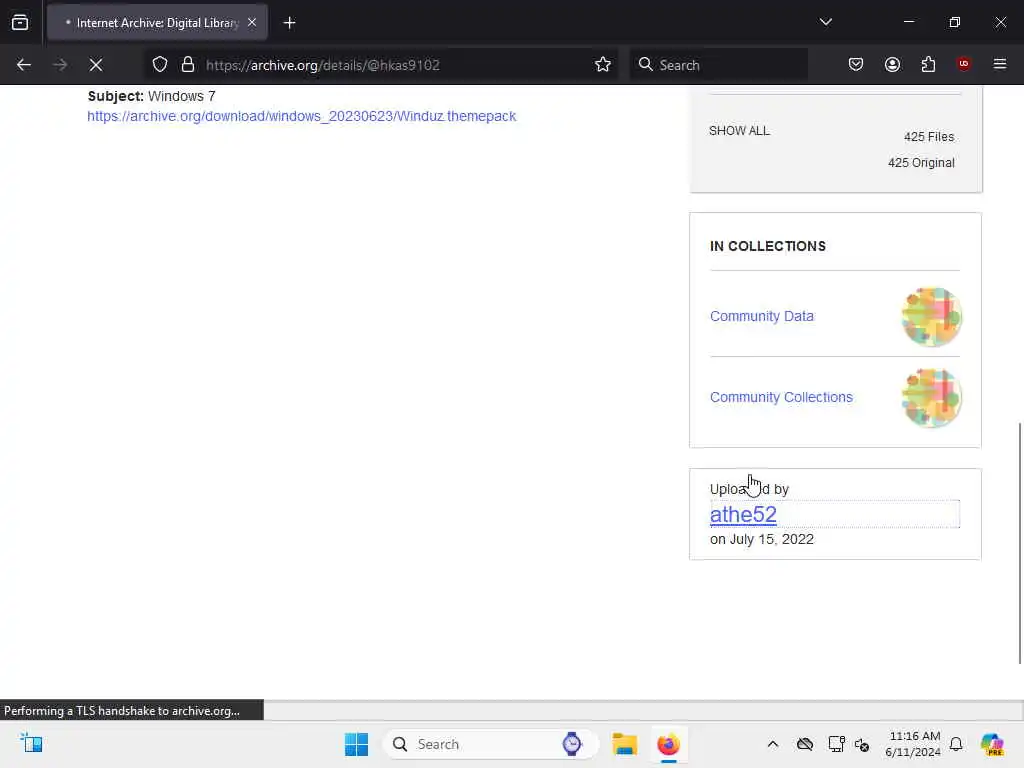Screen dimensions: 1024x768
Task: Expand the list all tabs chevron
Action: tap(825, 22)
